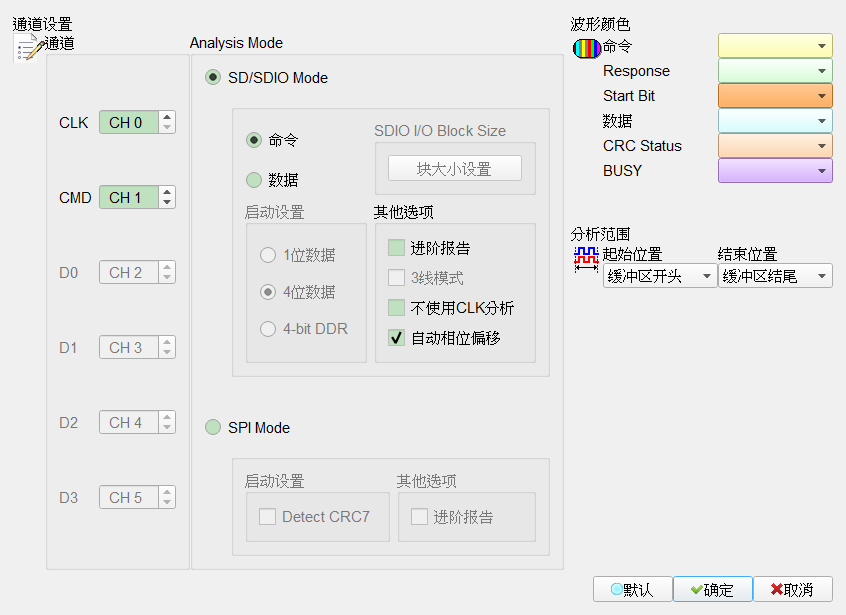Open 数据 waveform color dropdown

click(775, 121)
